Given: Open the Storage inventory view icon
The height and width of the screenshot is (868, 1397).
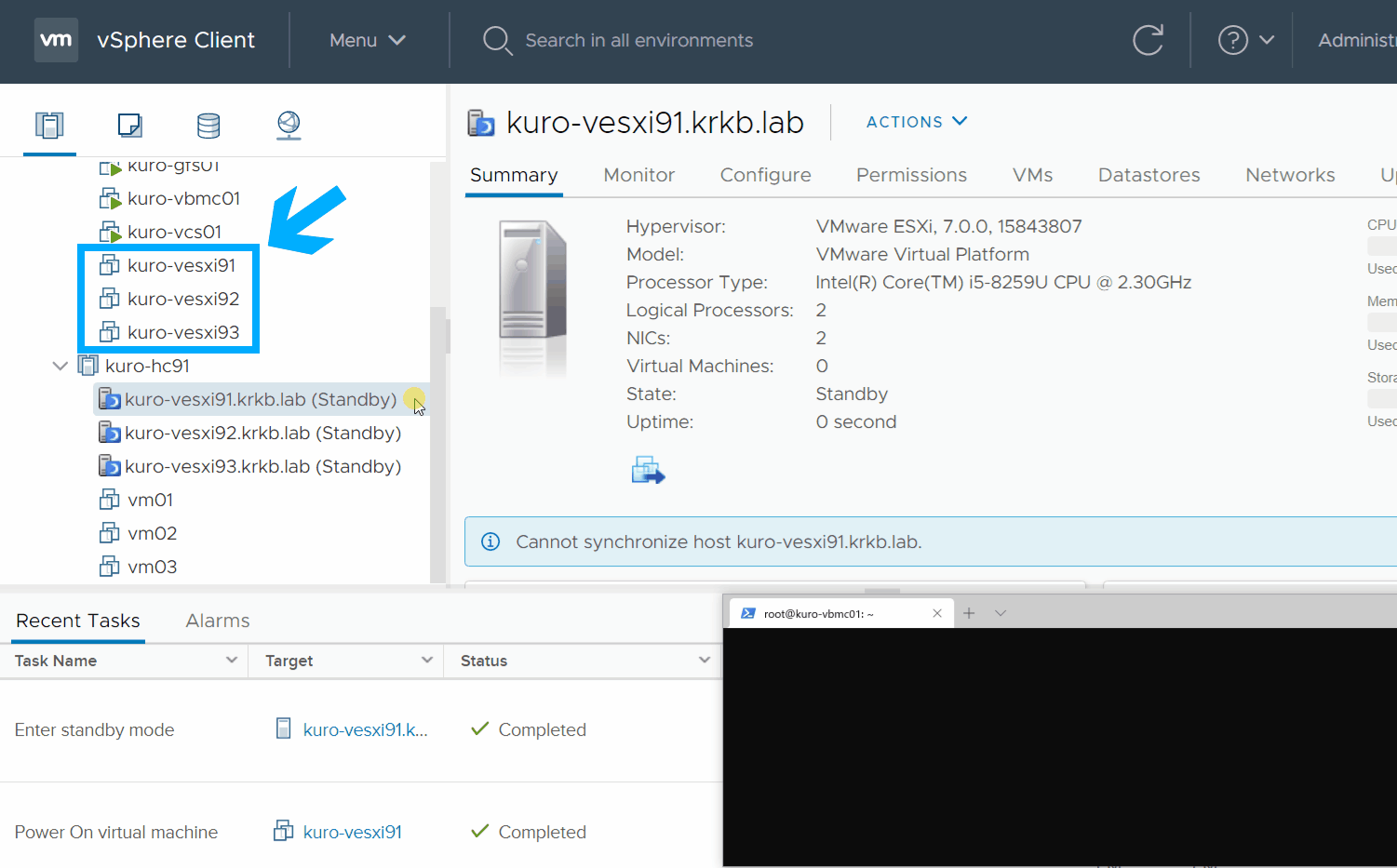Looking at the screenshot, I should (x=208, y=125).
